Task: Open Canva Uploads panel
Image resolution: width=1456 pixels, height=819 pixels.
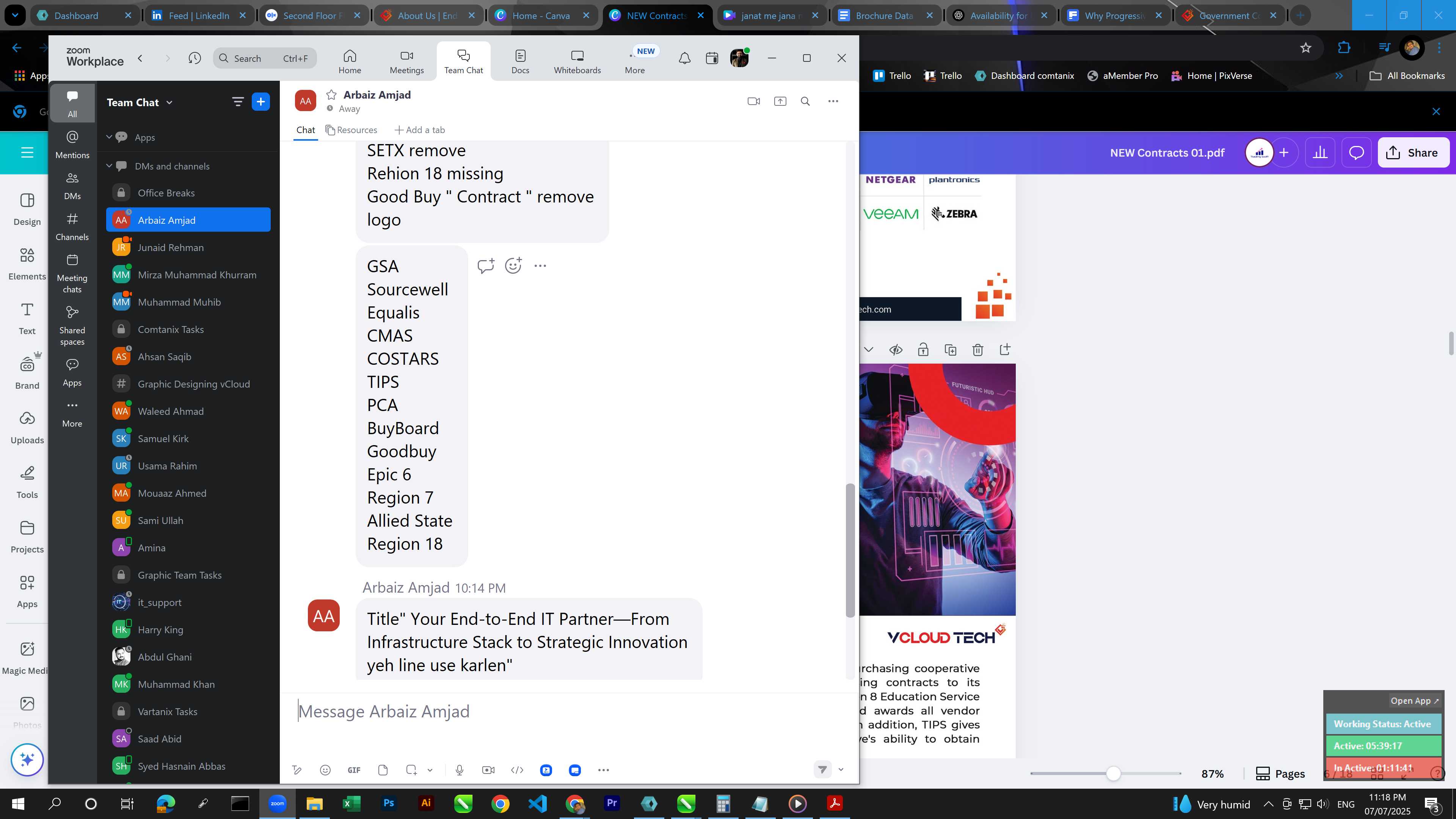Action: (27, 428)
